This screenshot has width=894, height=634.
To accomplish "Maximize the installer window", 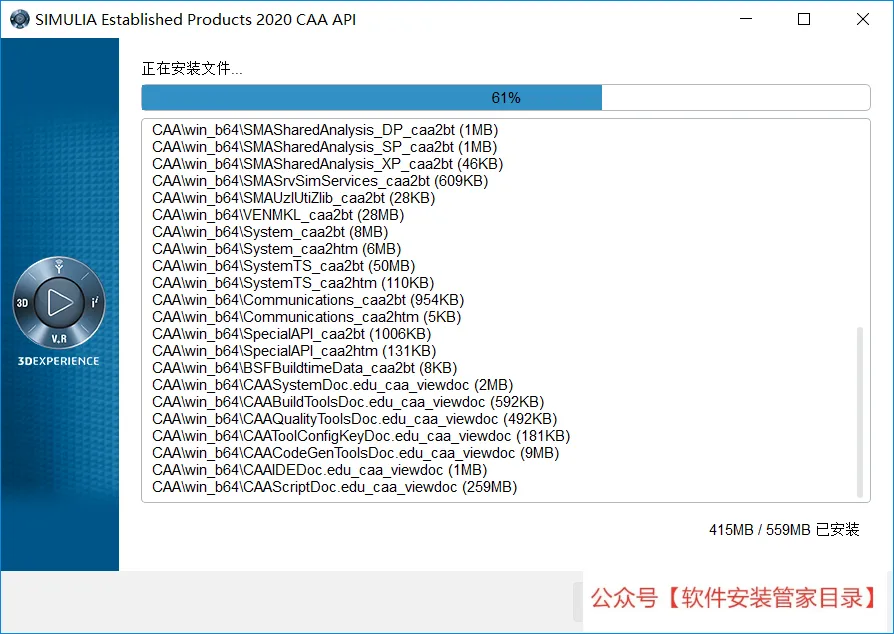I will pos(804,19).
